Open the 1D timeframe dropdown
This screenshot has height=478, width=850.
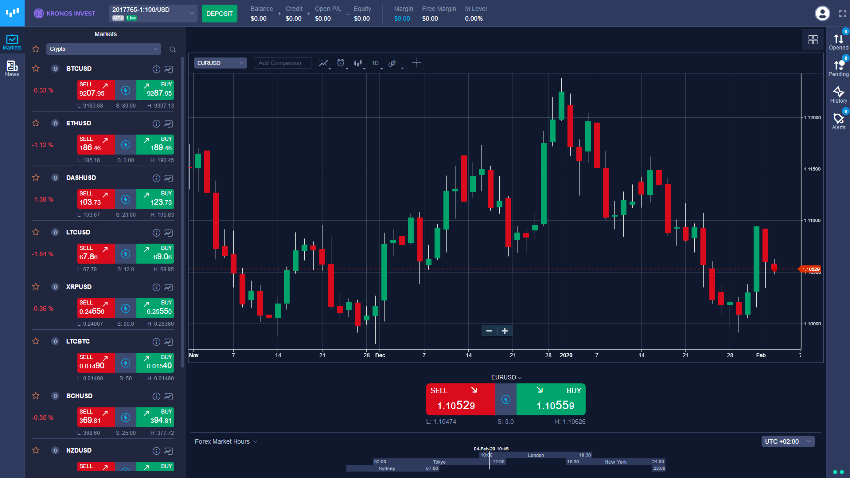click(x=376, y=63)
